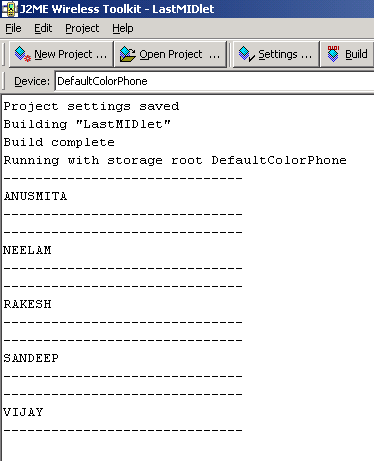Click the Settings button label
Image resolution: width=374 pixels, height=461 pixels.
(285, 54)
